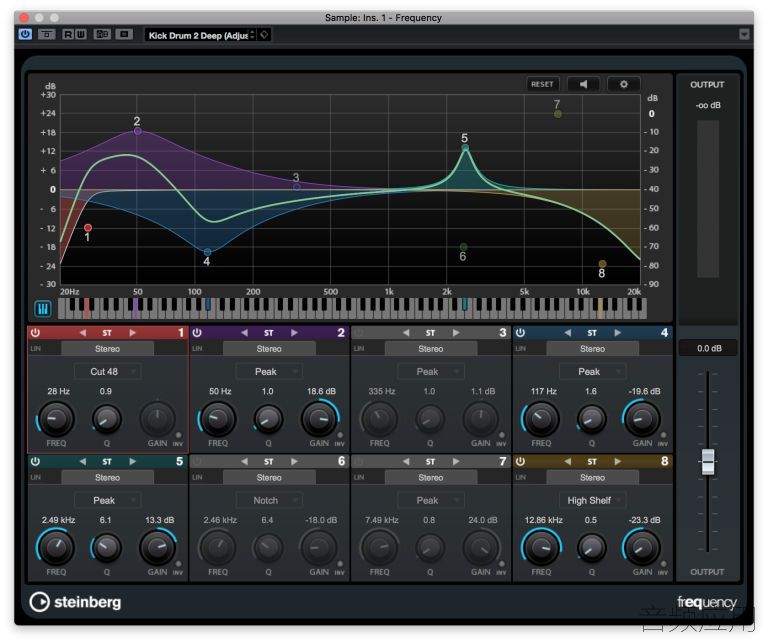
Task: Click band 8 Stereo channel tab
Action: 592,477
